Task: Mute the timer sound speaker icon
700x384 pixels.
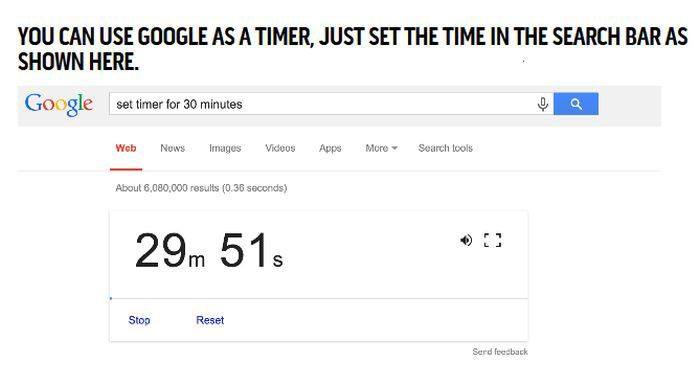Action: point(466,240)
